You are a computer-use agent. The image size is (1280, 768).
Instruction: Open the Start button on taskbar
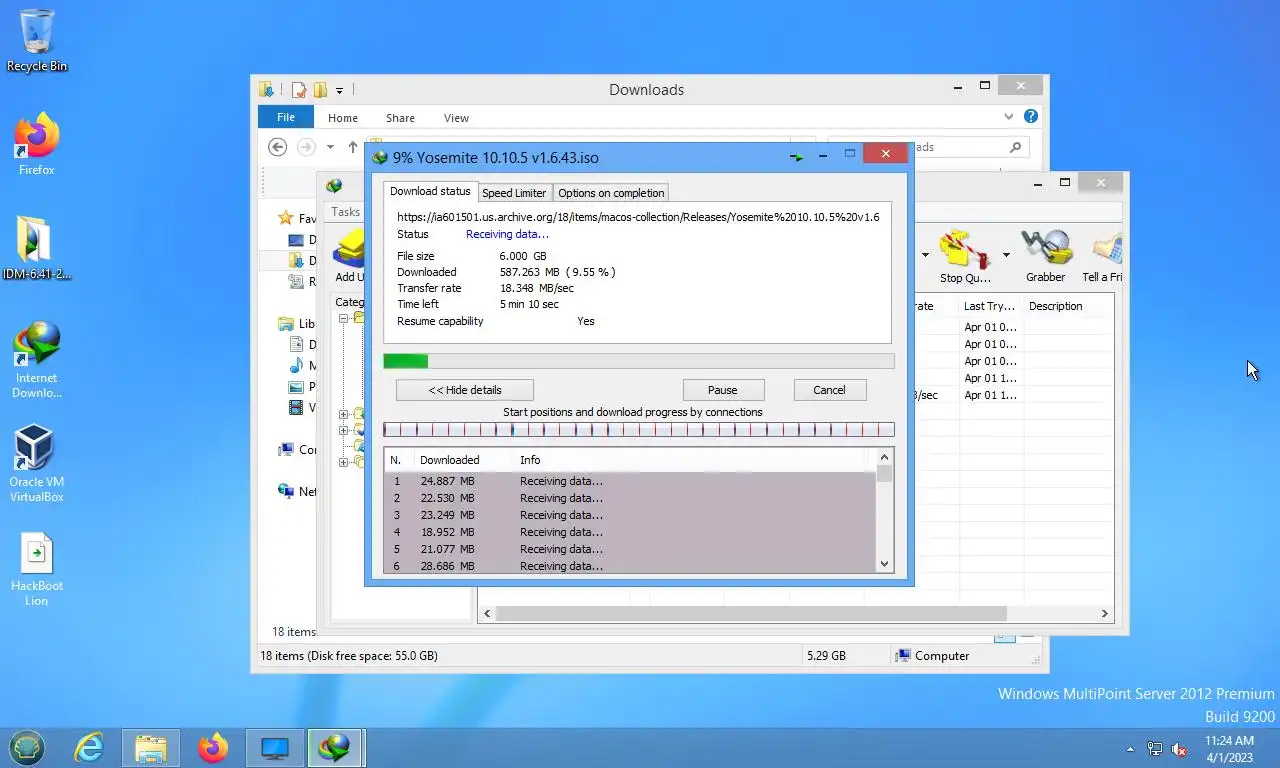pos(27,748)
